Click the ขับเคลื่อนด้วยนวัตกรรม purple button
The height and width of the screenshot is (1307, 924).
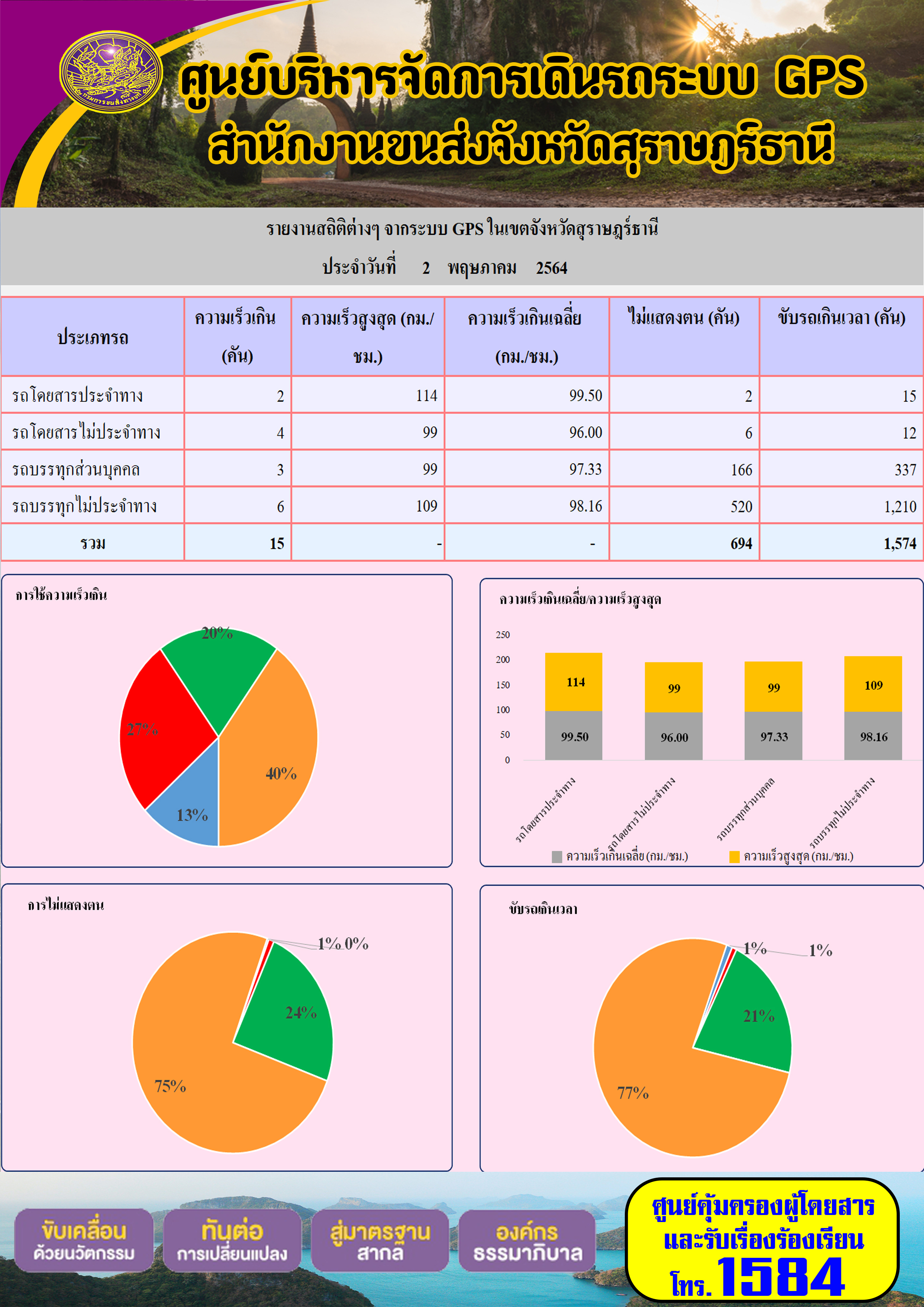click(x=84, y=1241)
